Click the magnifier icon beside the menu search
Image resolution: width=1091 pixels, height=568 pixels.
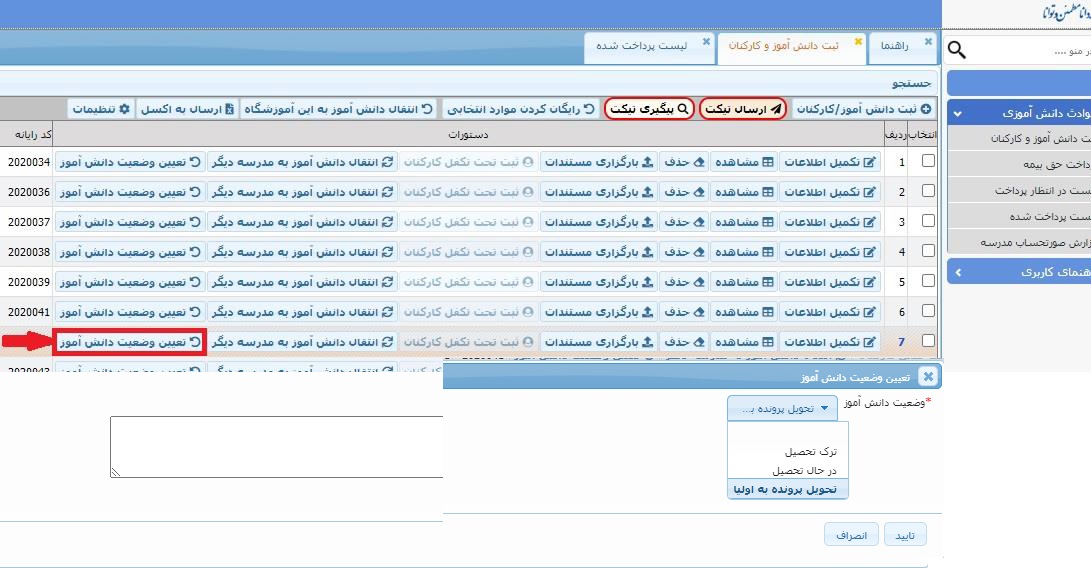tap(957, 50)
